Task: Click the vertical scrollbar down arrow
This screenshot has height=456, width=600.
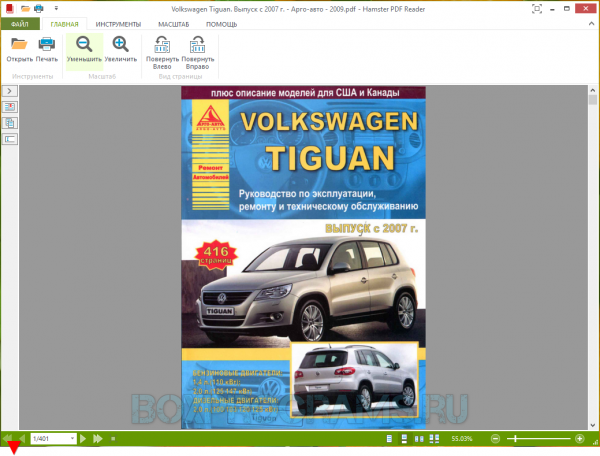Action: click(x=592, y=425)
